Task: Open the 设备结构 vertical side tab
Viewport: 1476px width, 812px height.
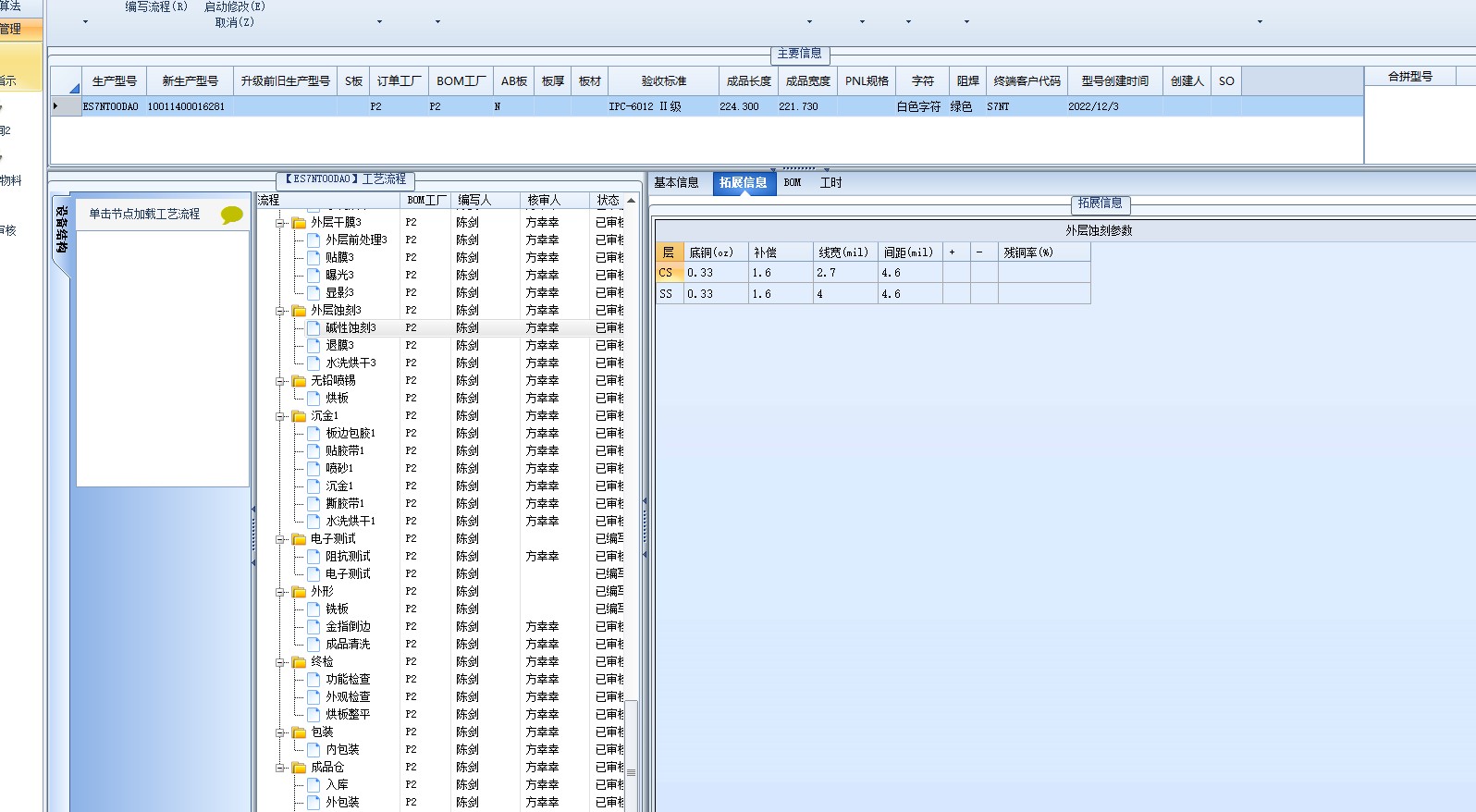Action: pyautogui.click(x=61, y=228)
